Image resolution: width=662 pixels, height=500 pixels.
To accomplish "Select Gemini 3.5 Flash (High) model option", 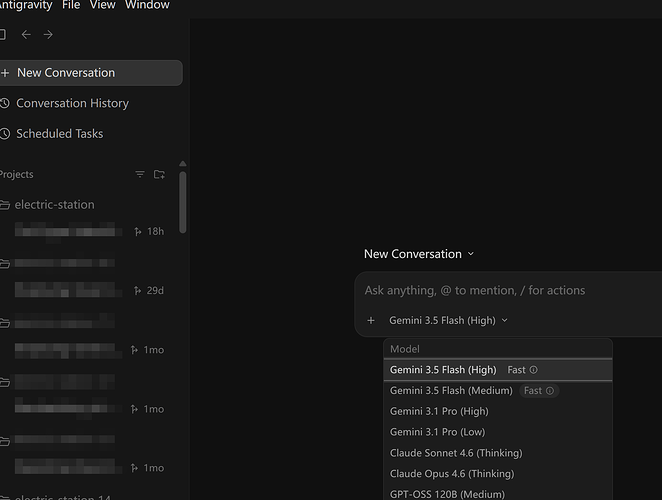I will pyautogui.click(x=498, y=370).
